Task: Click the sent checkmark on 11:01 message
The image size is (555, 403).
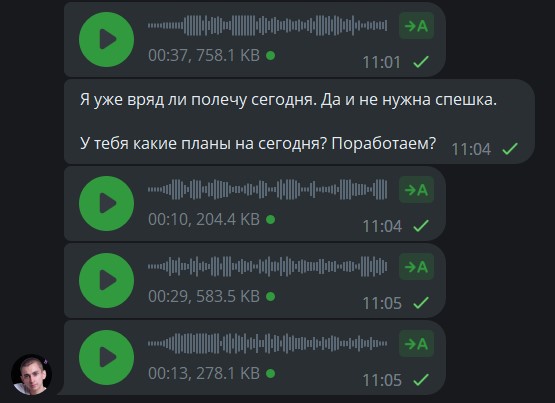Action: coord(421,62)
